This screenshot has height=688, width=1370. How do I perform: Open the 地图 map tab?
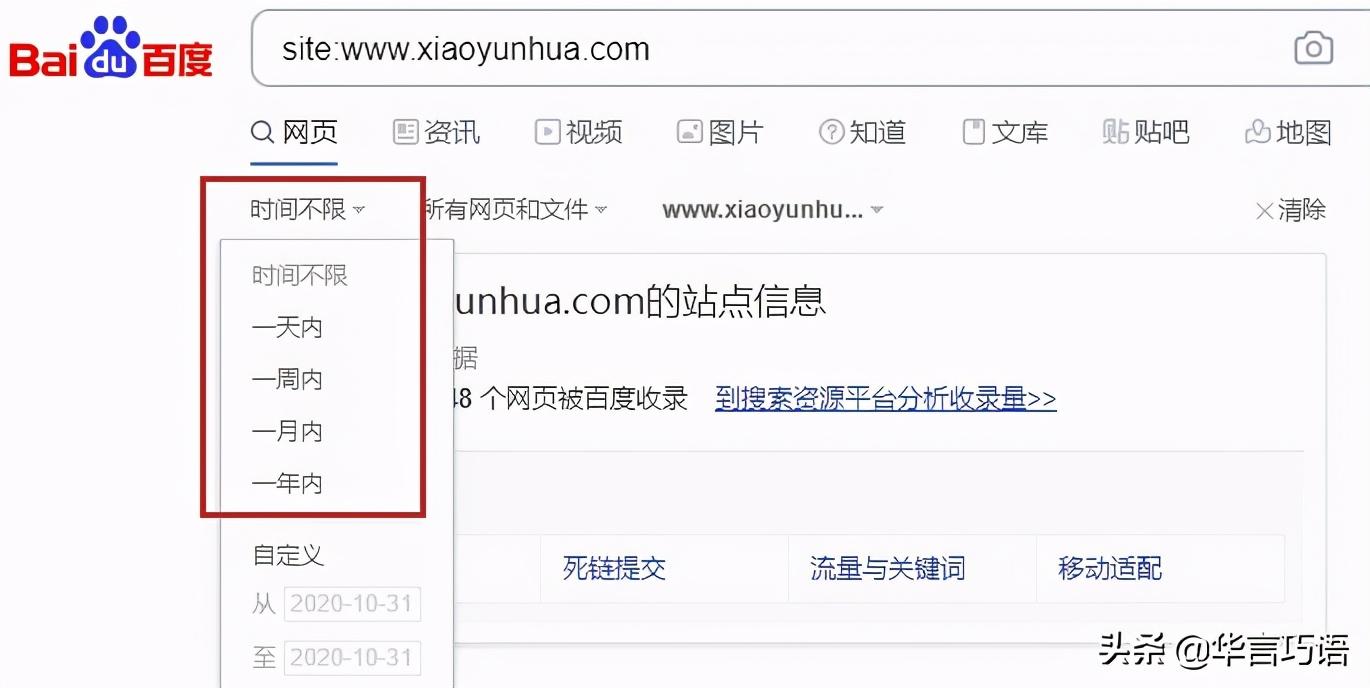pos(1288,132)
